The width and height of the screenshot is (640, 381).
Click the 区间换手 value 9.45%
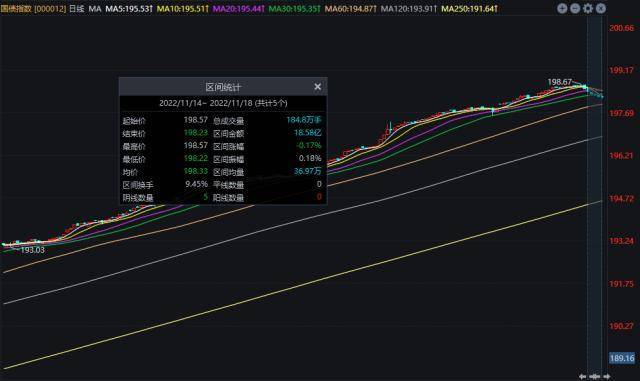coord(196,184)
